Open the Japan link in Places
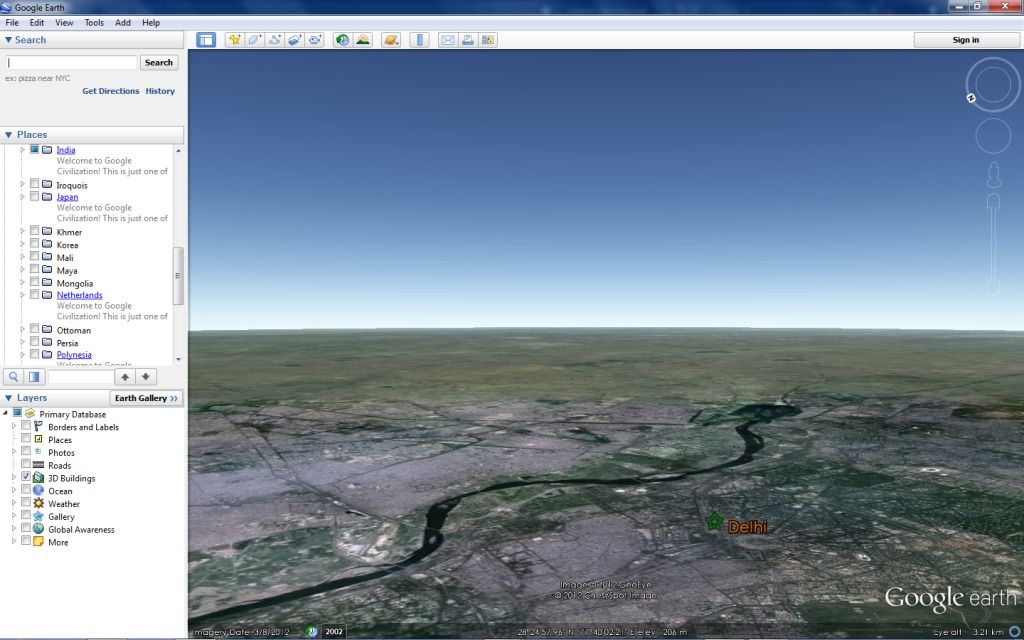 pyautogui.click(x=67, y=197)
